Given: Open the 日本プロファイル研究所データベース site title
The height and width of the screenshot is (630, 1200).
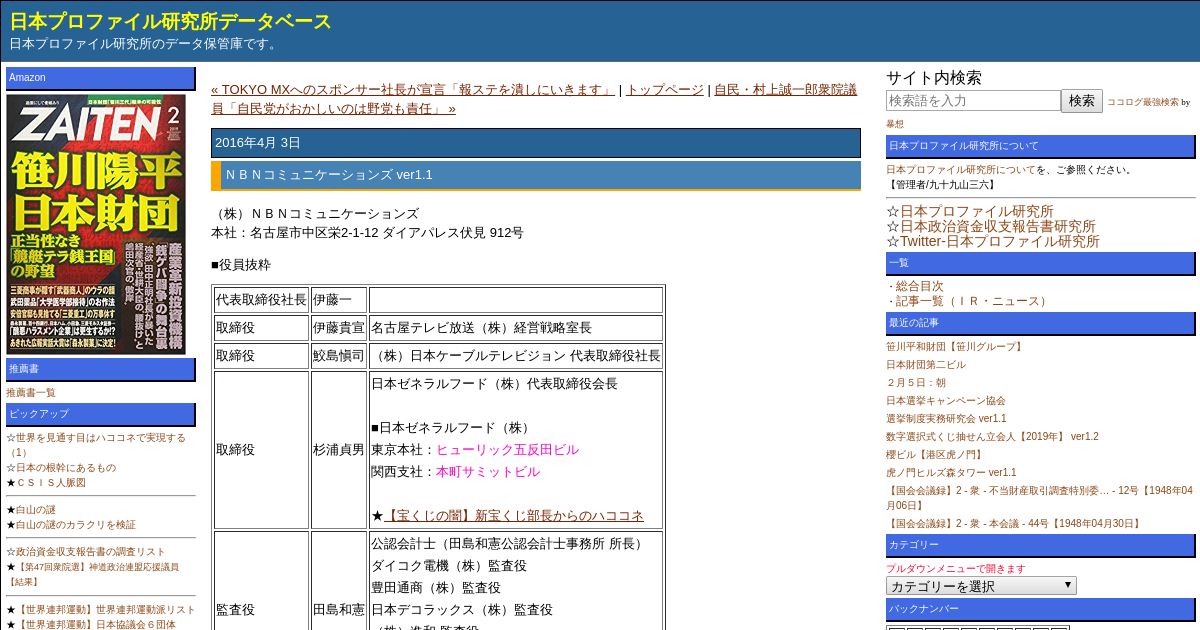Looking at the screenshot, I should pos(171,22).
